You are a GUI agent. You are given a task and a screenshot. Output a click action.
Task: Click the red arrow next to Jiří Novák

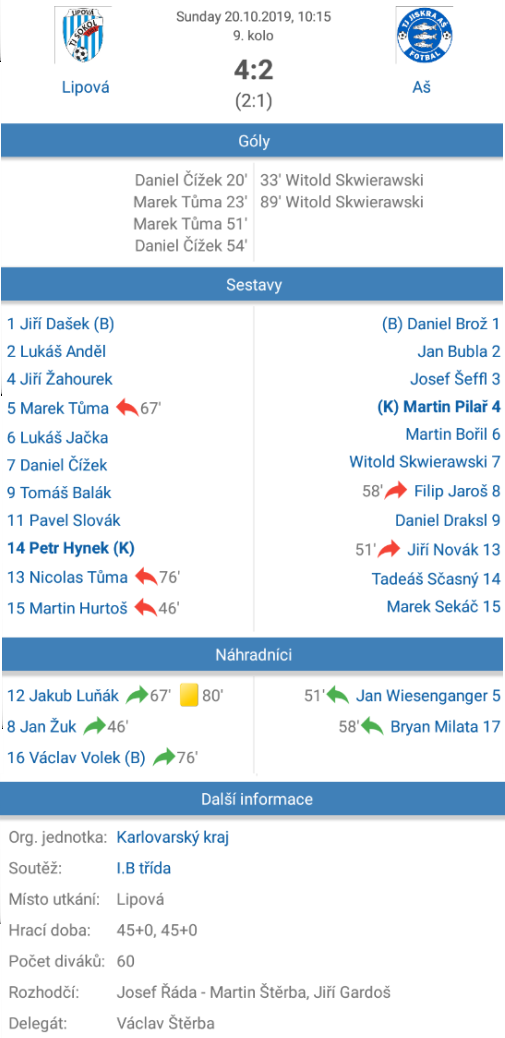[x=390, y=549]
